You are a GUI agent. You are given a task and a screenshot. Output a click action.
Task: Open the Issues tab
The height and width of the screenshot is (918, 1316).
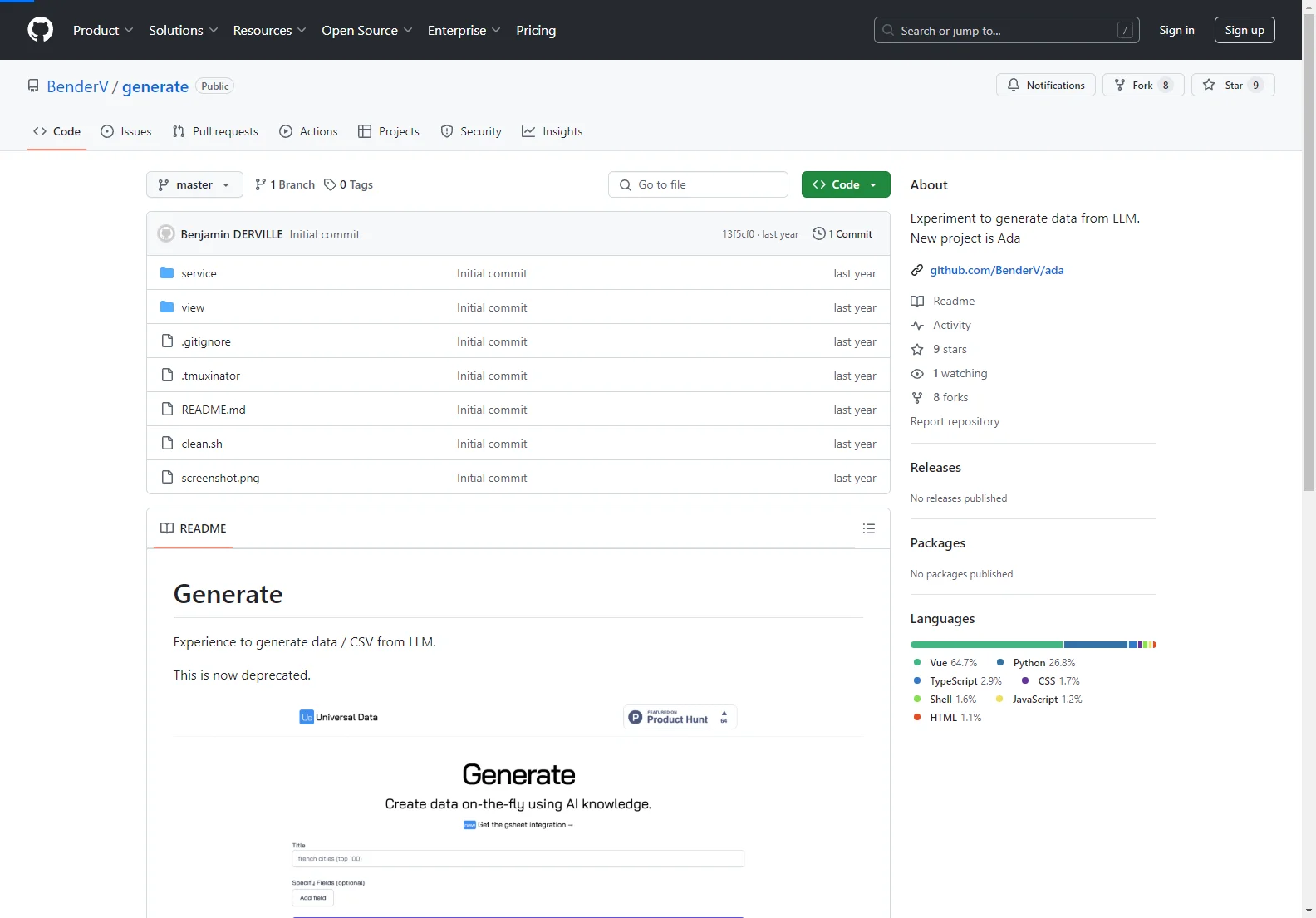[x=126, y=131]
